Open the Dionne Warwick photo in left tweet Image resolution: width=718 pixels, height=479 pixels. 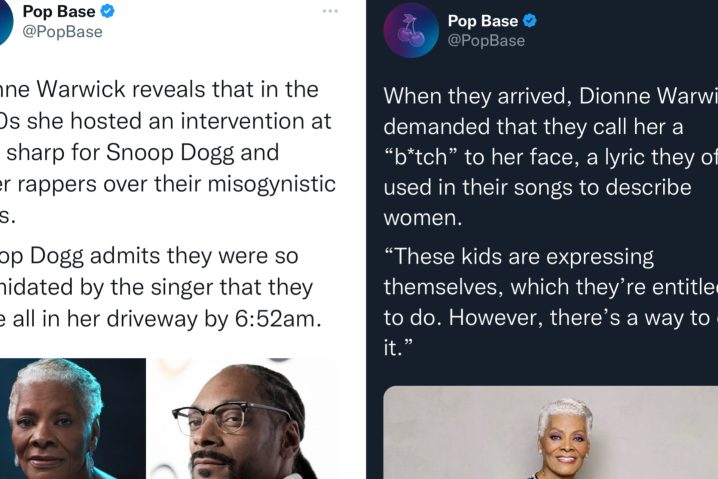click(73, 419)
